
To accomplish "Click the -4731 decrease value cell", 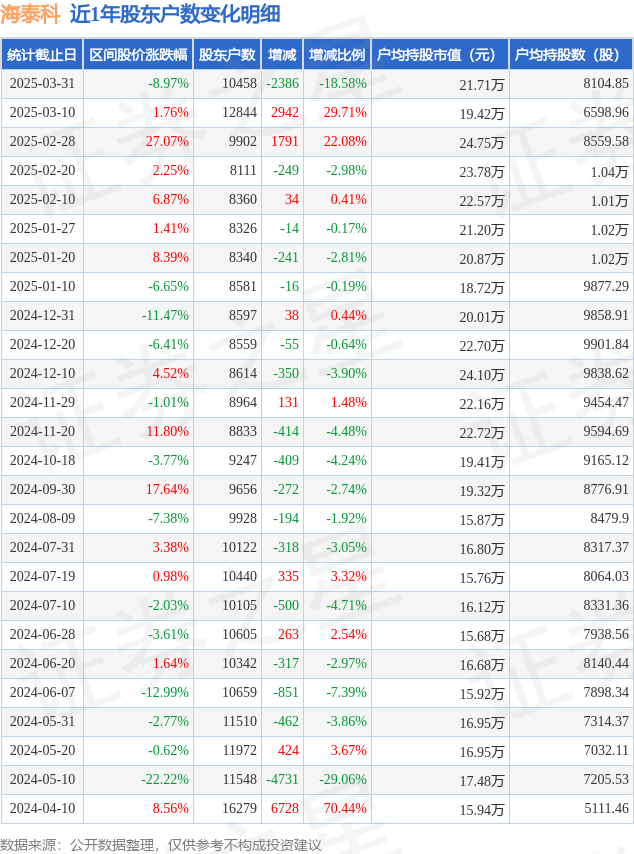I will (x=282, y=779).
